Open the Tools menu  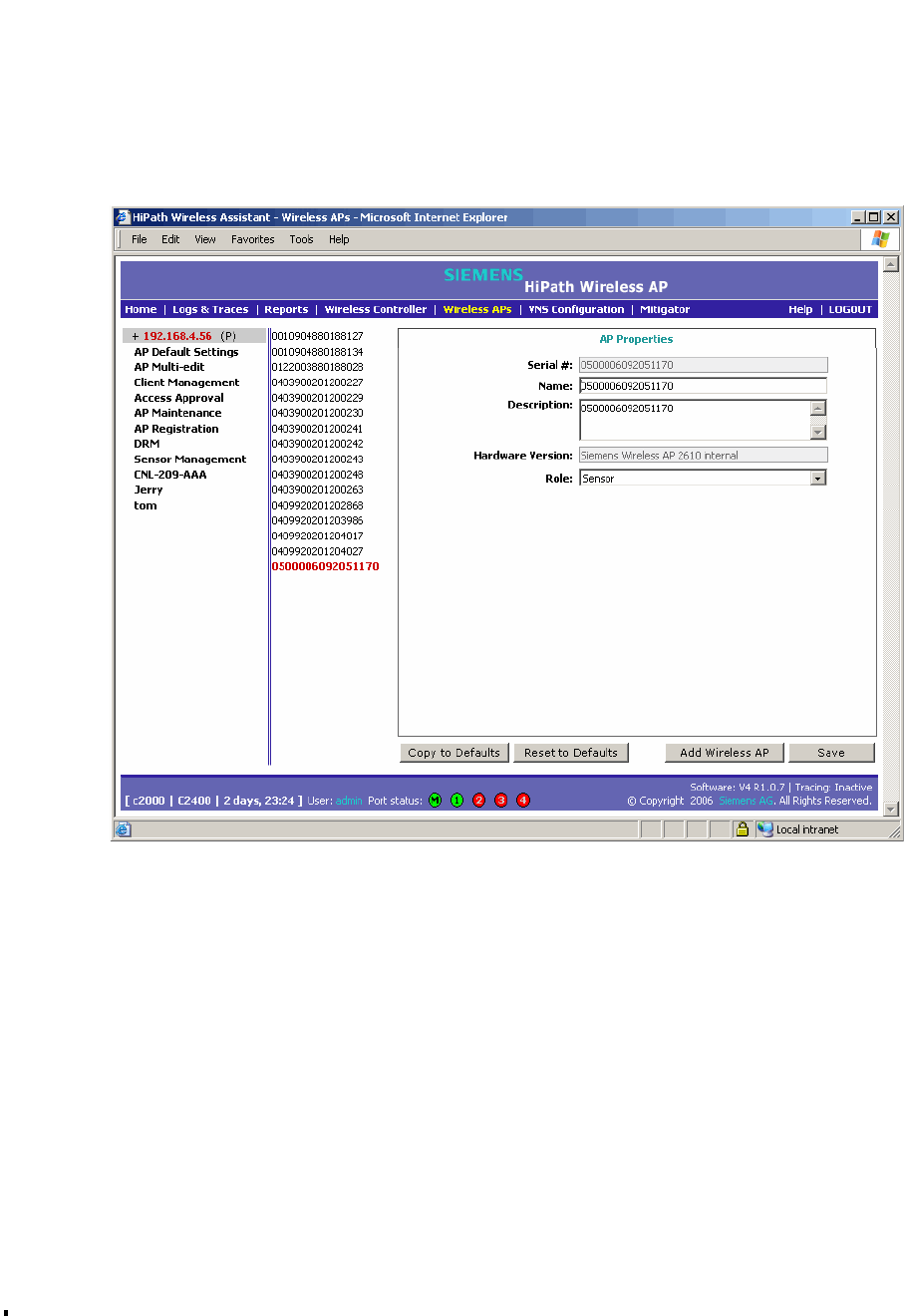pyautogui.click(x=302, y=239)
